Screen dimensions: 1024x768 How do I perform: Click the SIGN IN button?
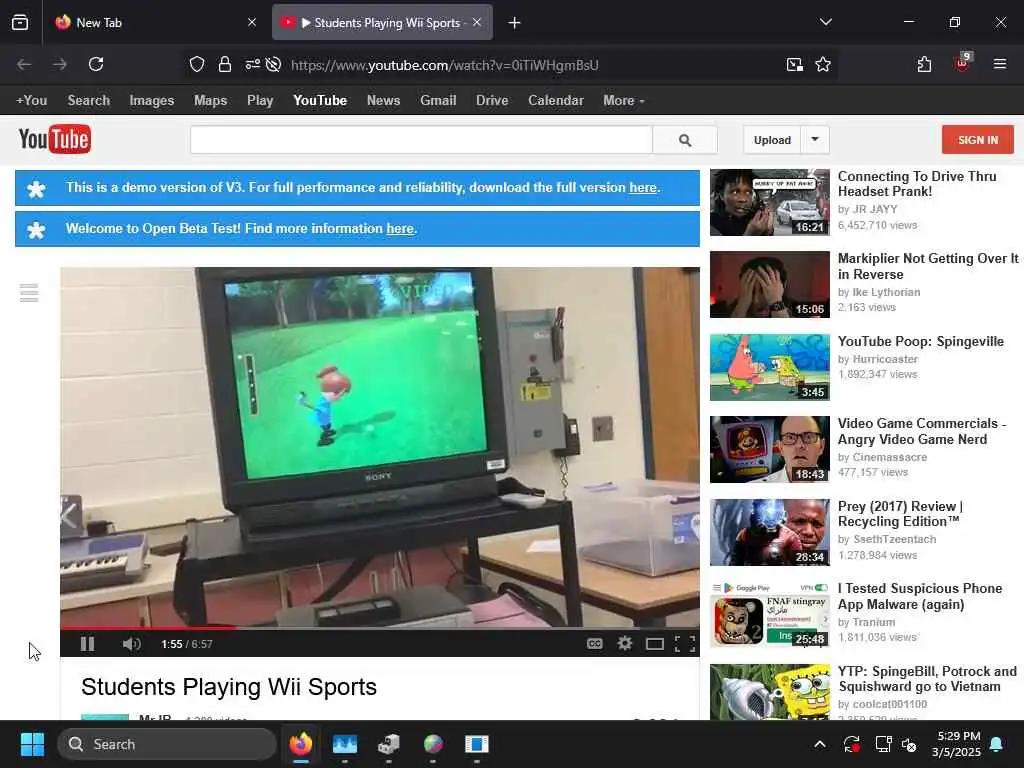tap(978, 140)
